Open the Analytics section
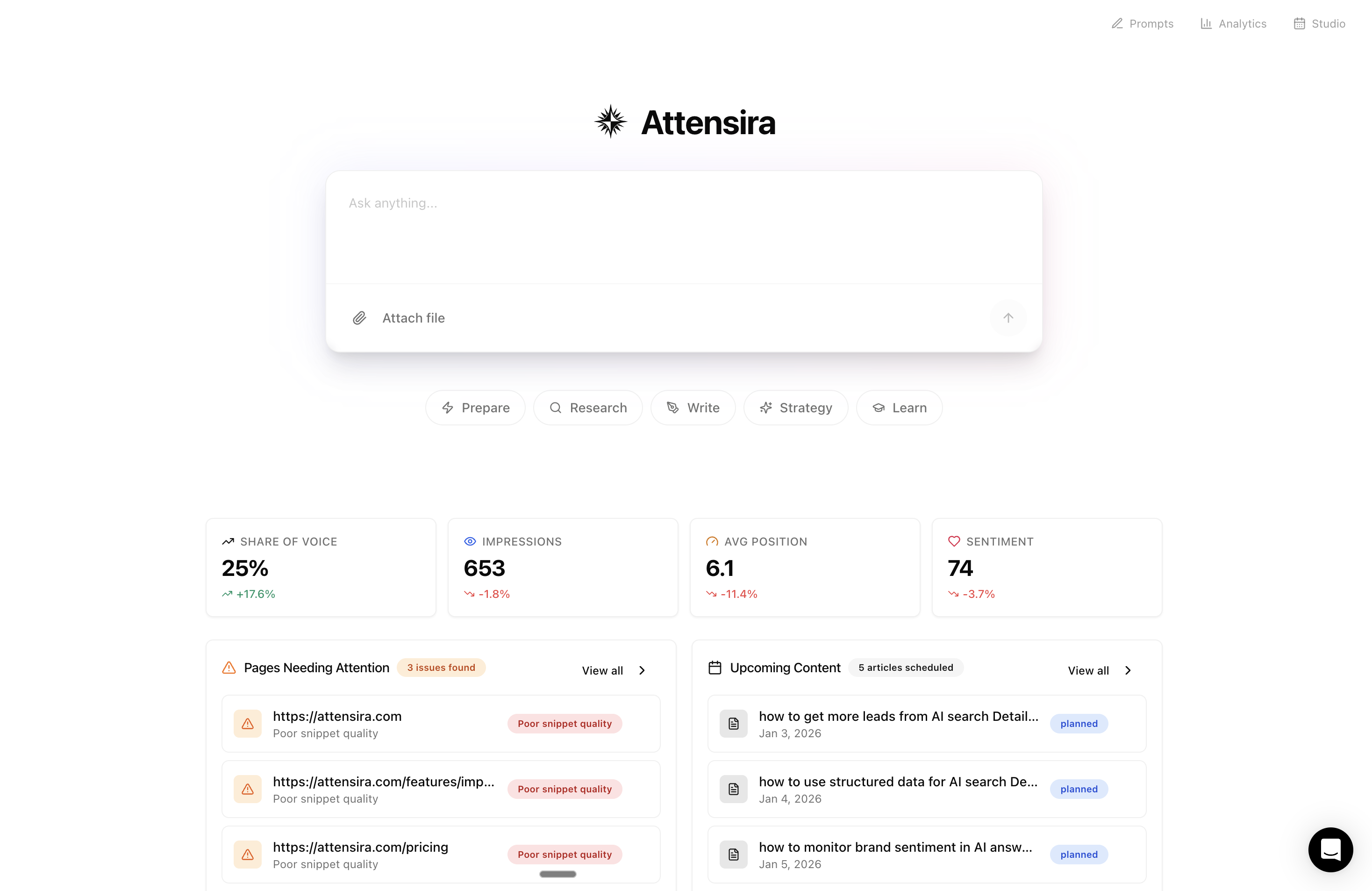1372x891 pixels. tap(1233, 24)
